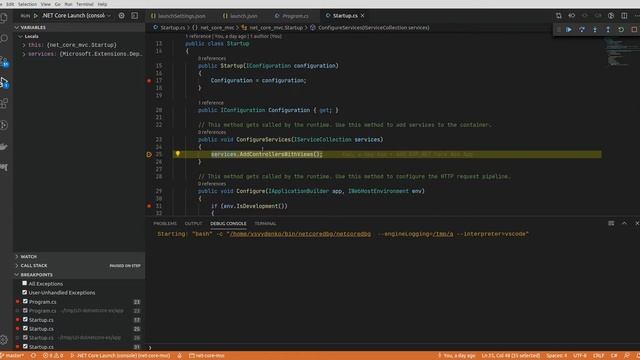This screenshot has height=360, width=640.
Task: Stop the debug session
Action: tap(634, 29)
